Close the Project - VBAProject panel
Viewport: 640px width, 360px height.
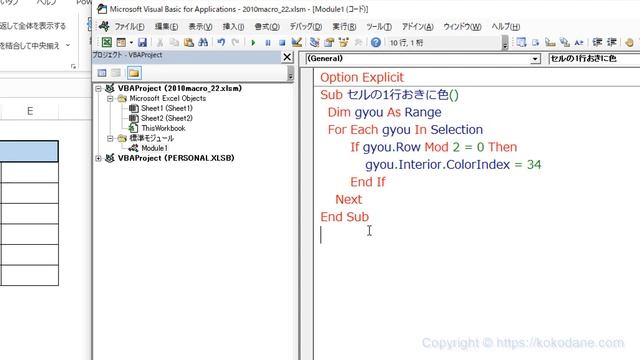coord(287,57)
